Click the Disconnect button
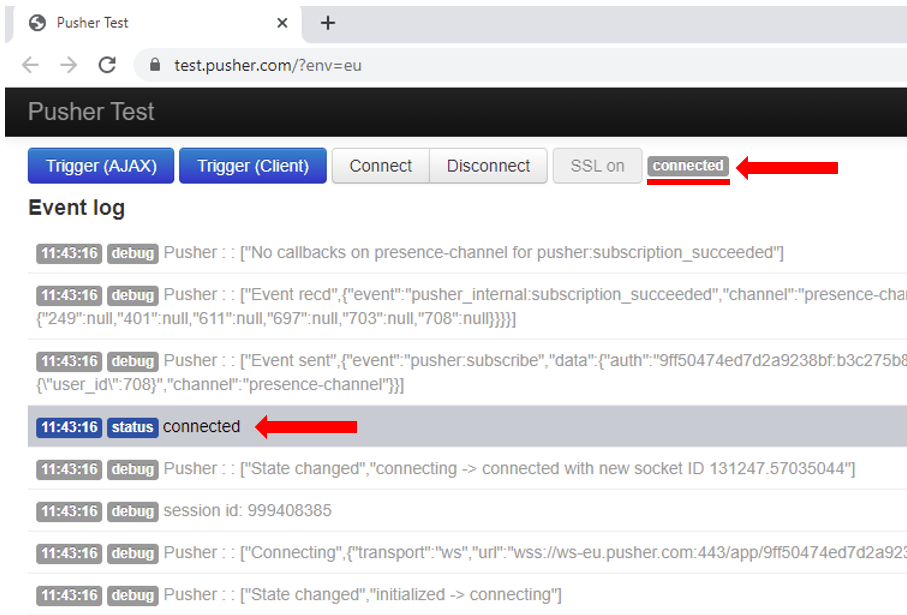The height and width of the screenshot is (615, 907). click(488, 166)
